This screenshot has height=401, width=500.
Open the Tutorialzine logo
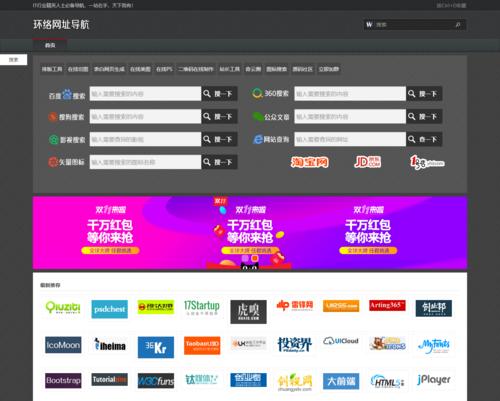tap(110, 379)
